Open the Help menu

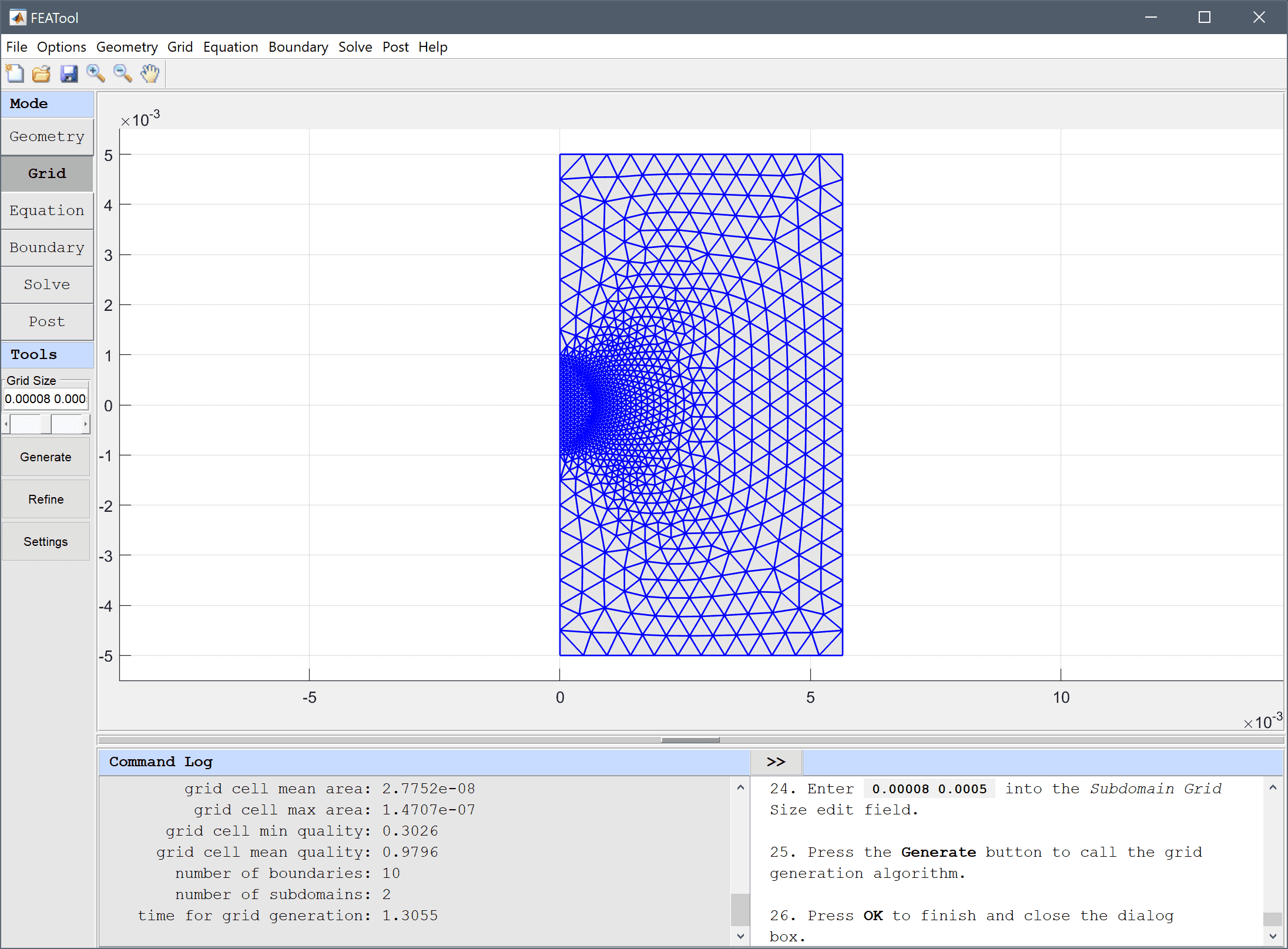[x=433, y=47]
